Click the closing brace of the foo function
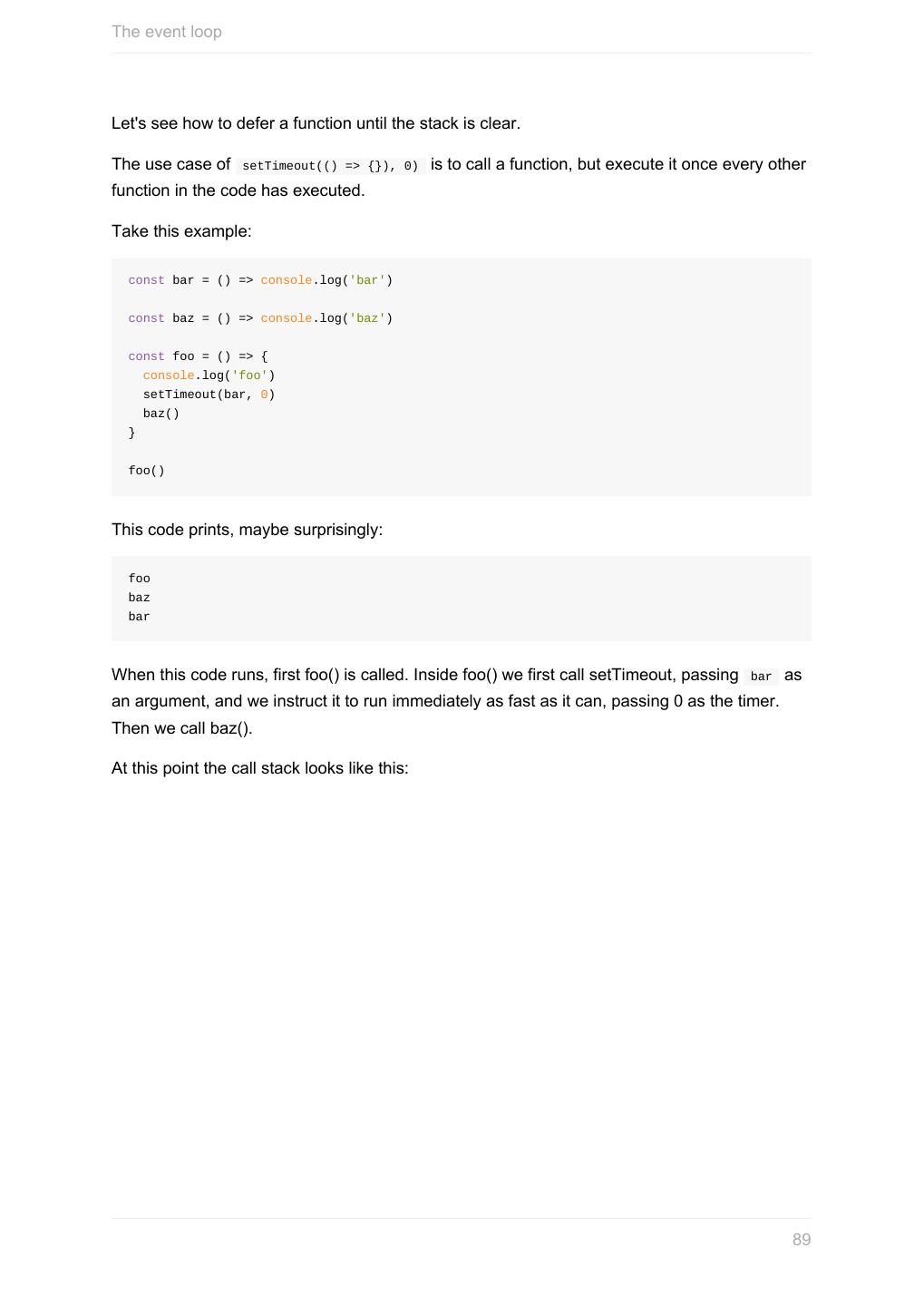924x1306 pixels. pyautogui.click(x=131, y=433)
